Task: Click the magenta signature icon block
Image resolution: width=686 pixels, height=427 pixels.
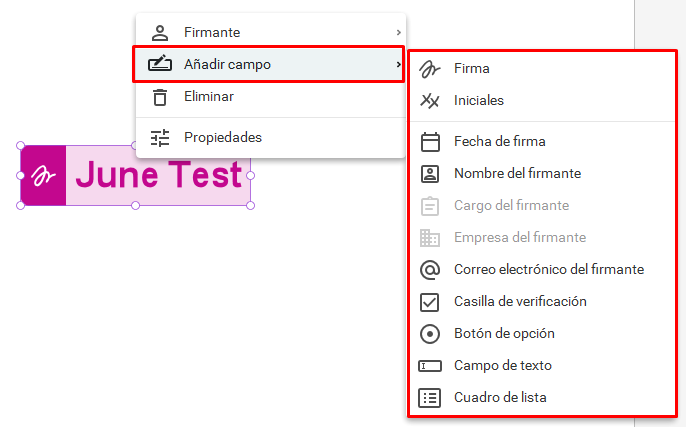Action: (43, 175)
